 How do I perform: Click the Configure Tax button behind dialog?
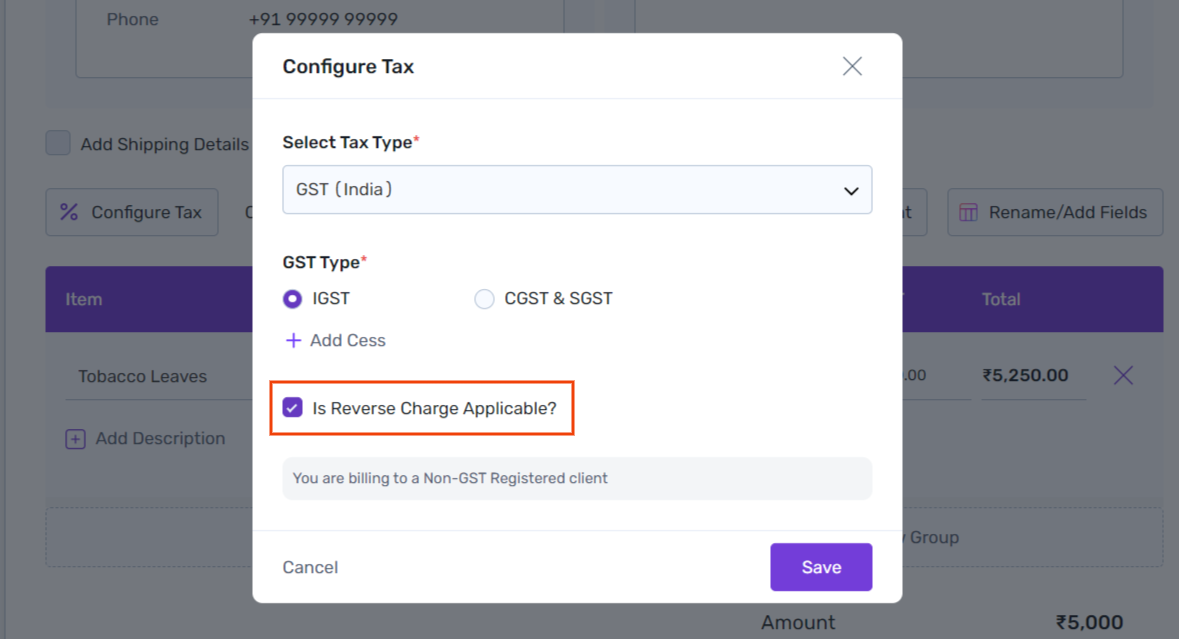[x=132, y=212]
